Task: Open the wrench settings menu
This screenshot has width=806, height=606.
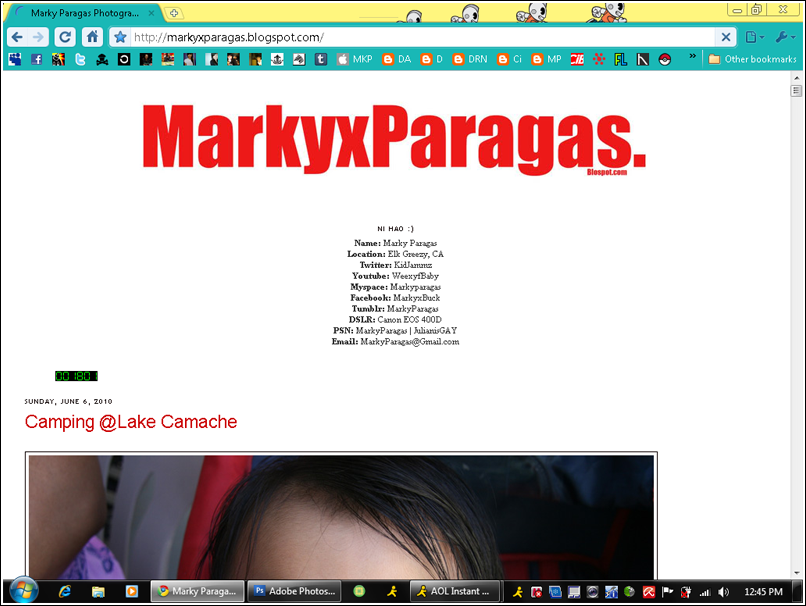Action: coord(784,37)
